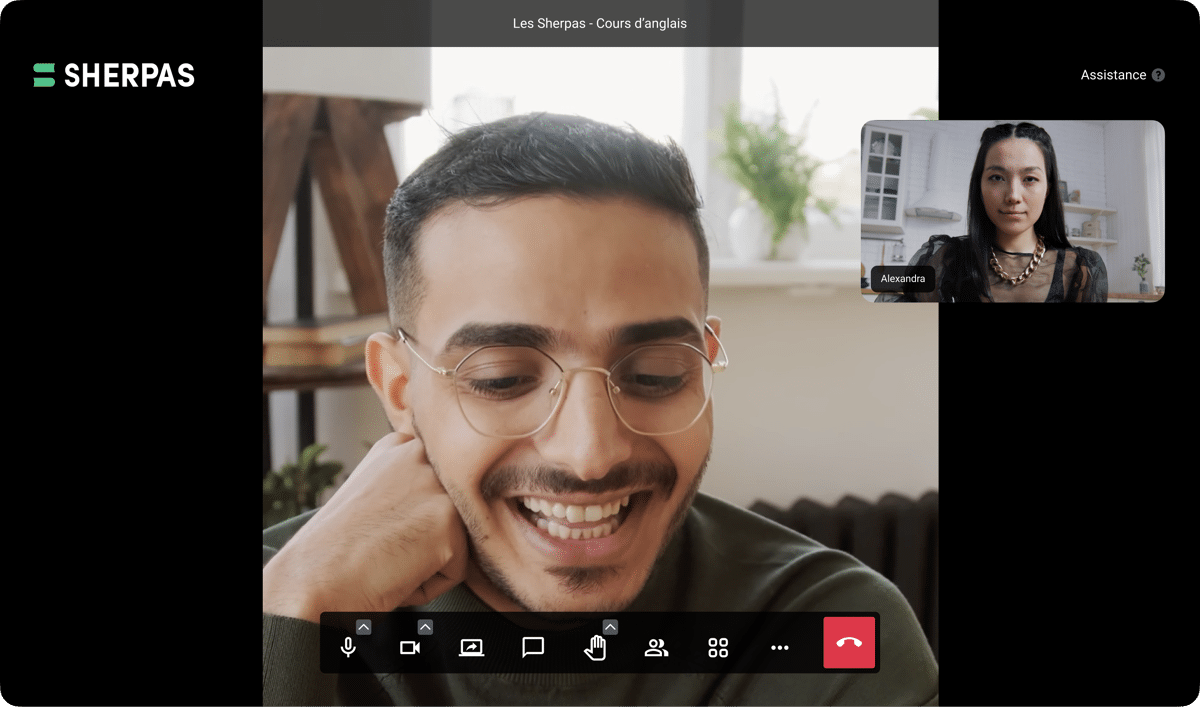
Task: Click the Assistance link
Action: (x=1113, y=75)
